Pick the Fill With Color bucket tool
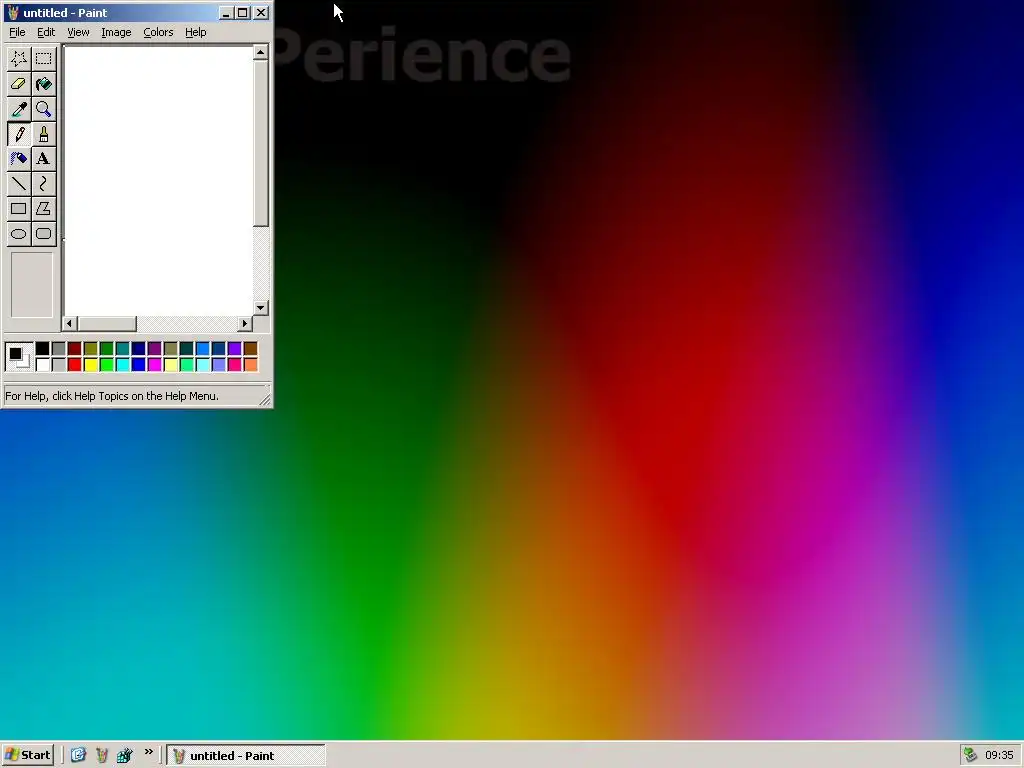Screen dimensions: 1024x768 (43, 84)
